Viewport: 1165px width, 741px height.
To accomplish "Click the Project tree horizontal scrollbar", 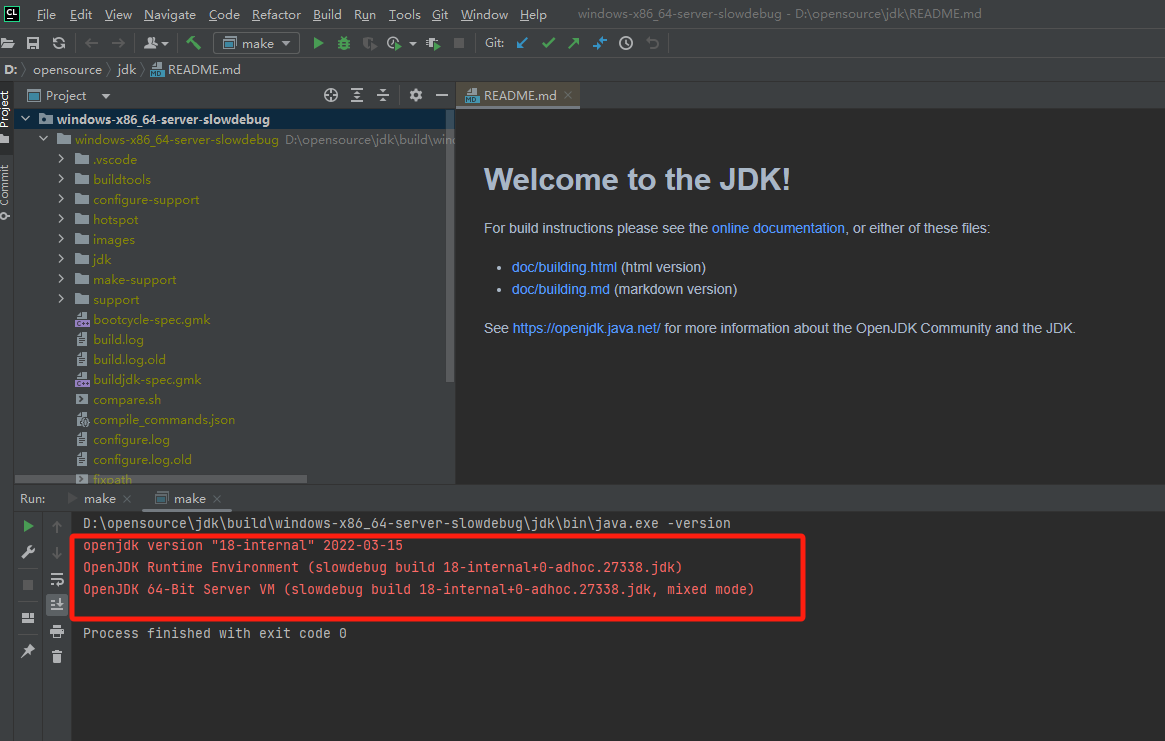I will [160, 479].
